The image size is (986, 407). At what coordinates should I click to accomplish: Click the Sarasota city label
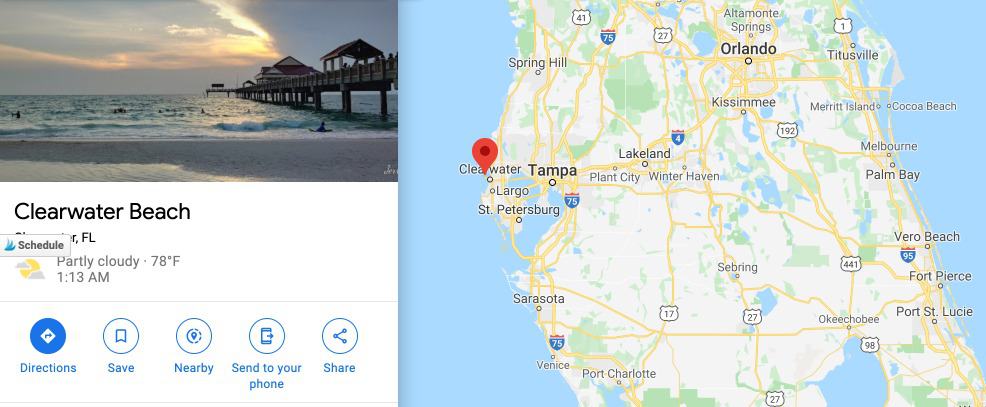[x=539, y=299]
